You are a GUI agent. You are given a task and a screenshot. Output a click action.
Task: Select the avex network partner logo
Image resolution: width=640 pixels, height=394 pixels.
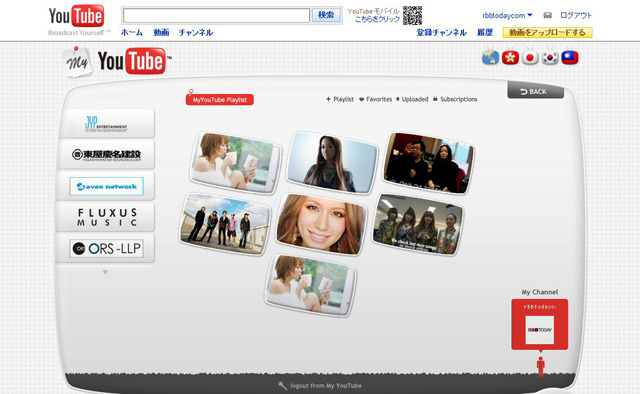(x=106, y=186)
